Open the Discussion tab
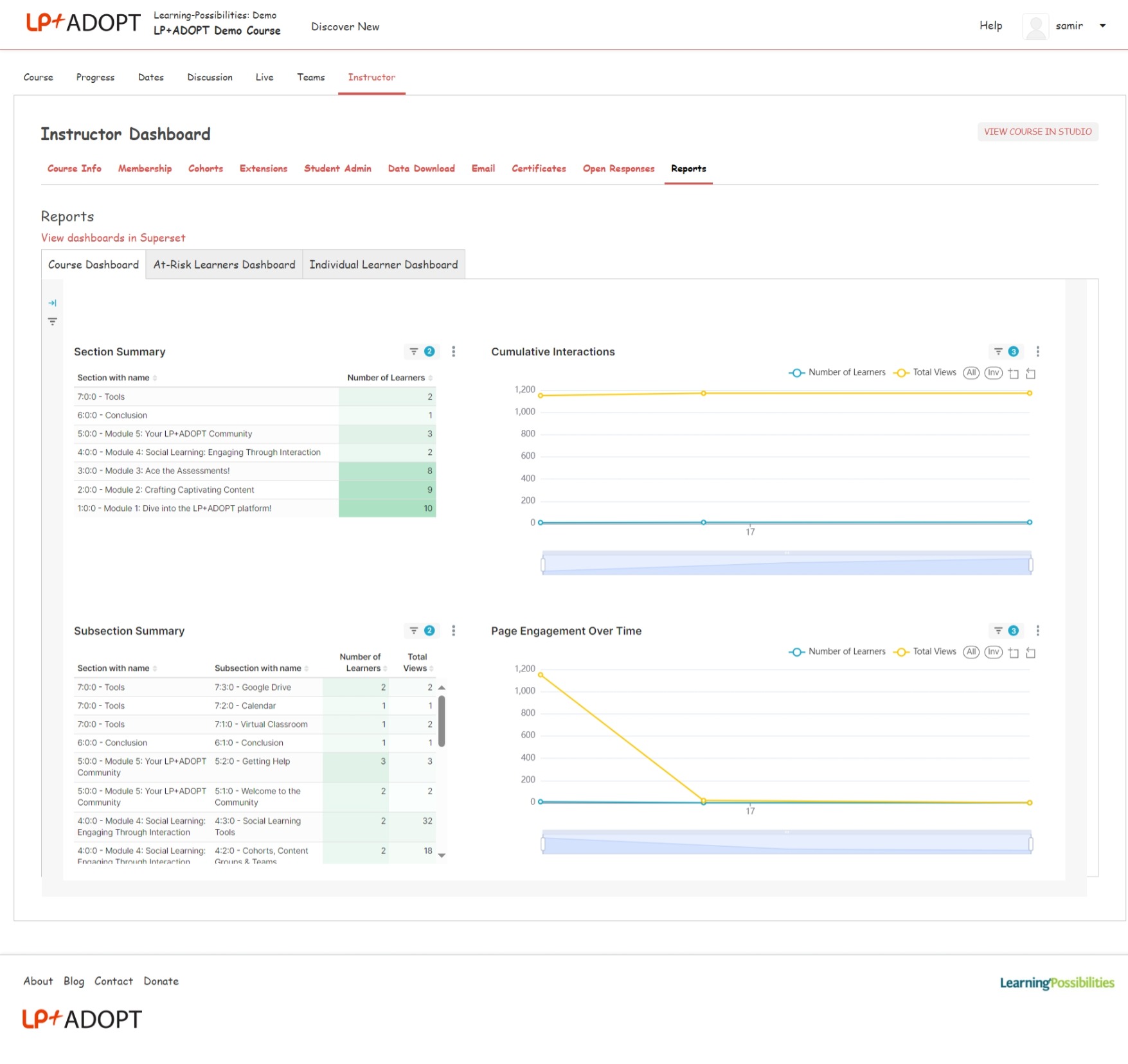 [210, 77]
